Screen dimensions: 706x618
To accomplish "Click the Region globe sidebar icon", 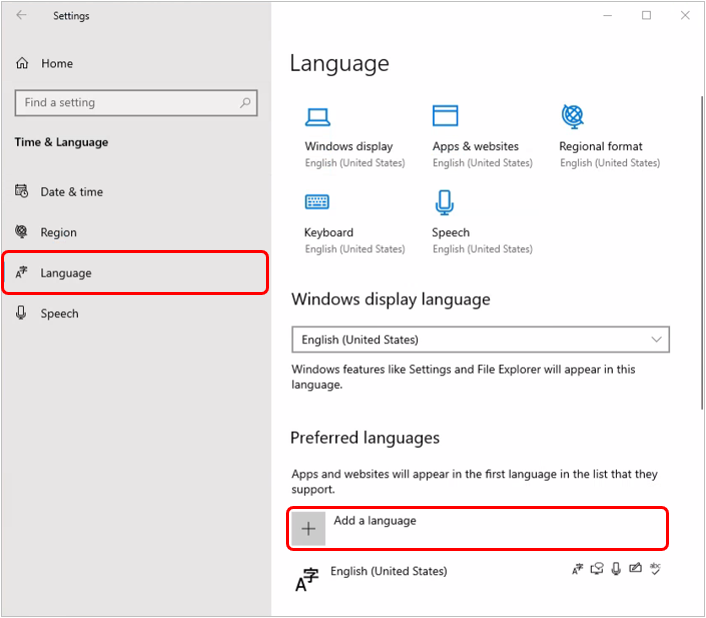I will coord(21,231).
